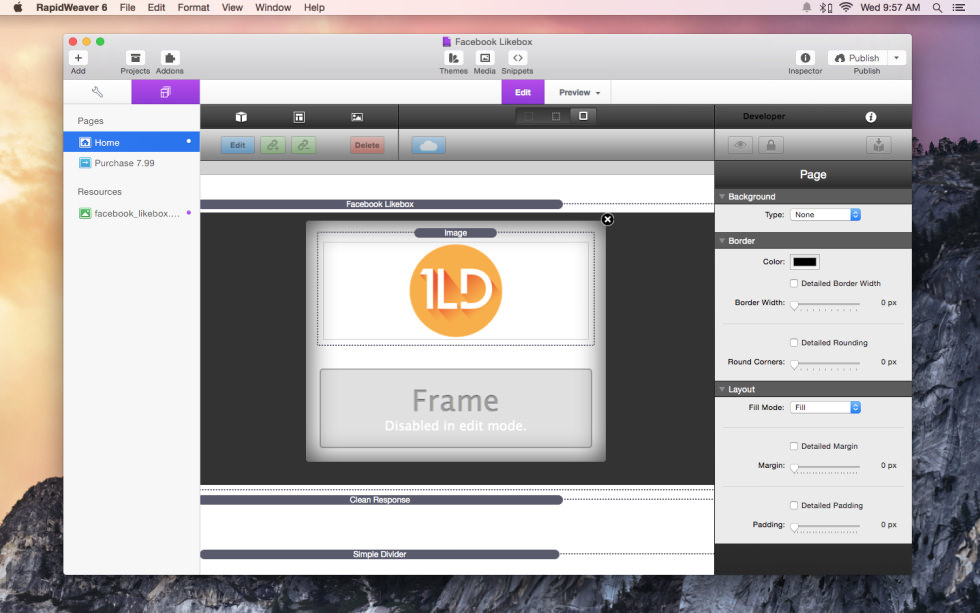Enable Detailed Border Width checkbox
This screenshot has height=613, width=980.
pos(794,283)
